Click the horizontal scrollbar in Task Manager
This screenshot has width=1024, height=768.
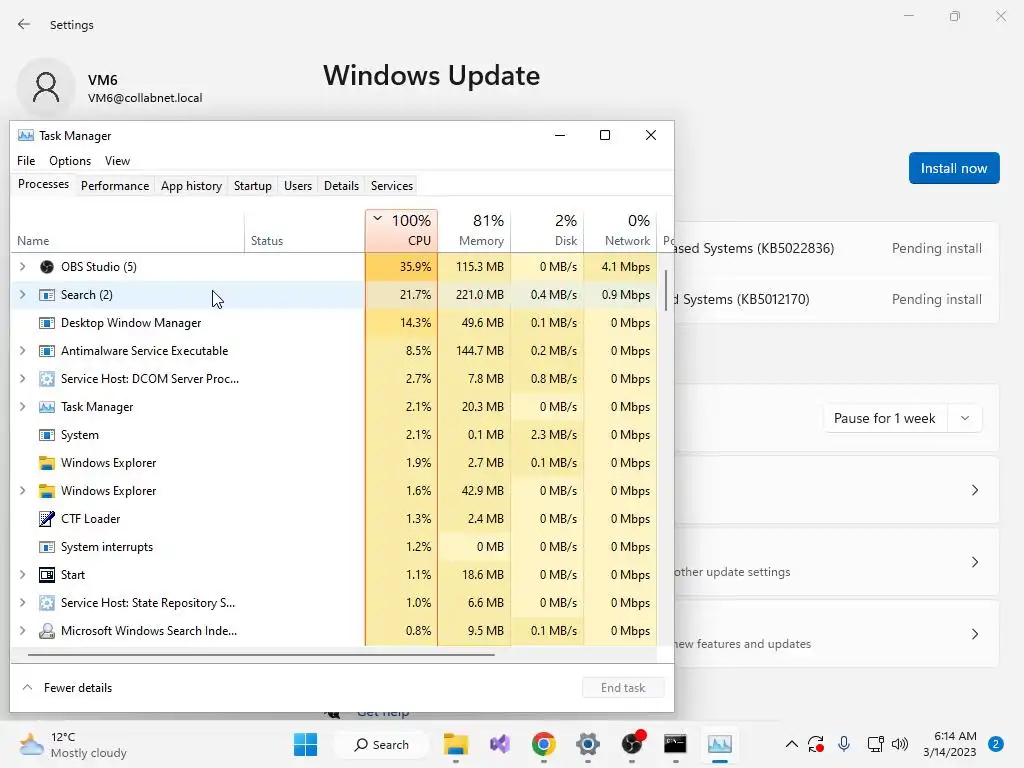[261, 654]
